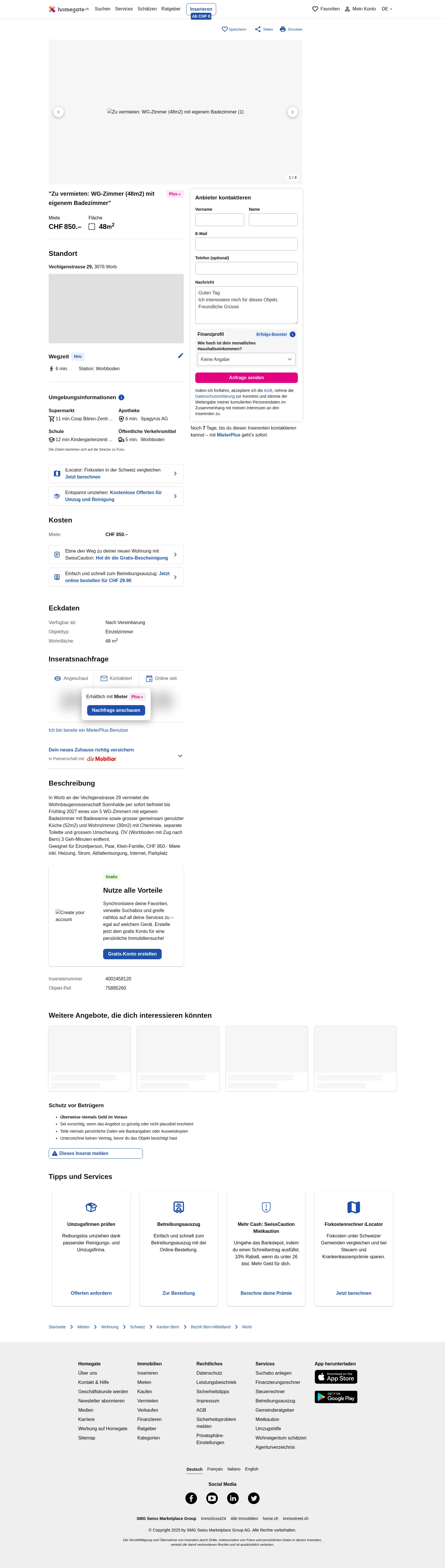Switch footer language to Français
This screenshot has width=445, height=1568.
coord(215,1469)
